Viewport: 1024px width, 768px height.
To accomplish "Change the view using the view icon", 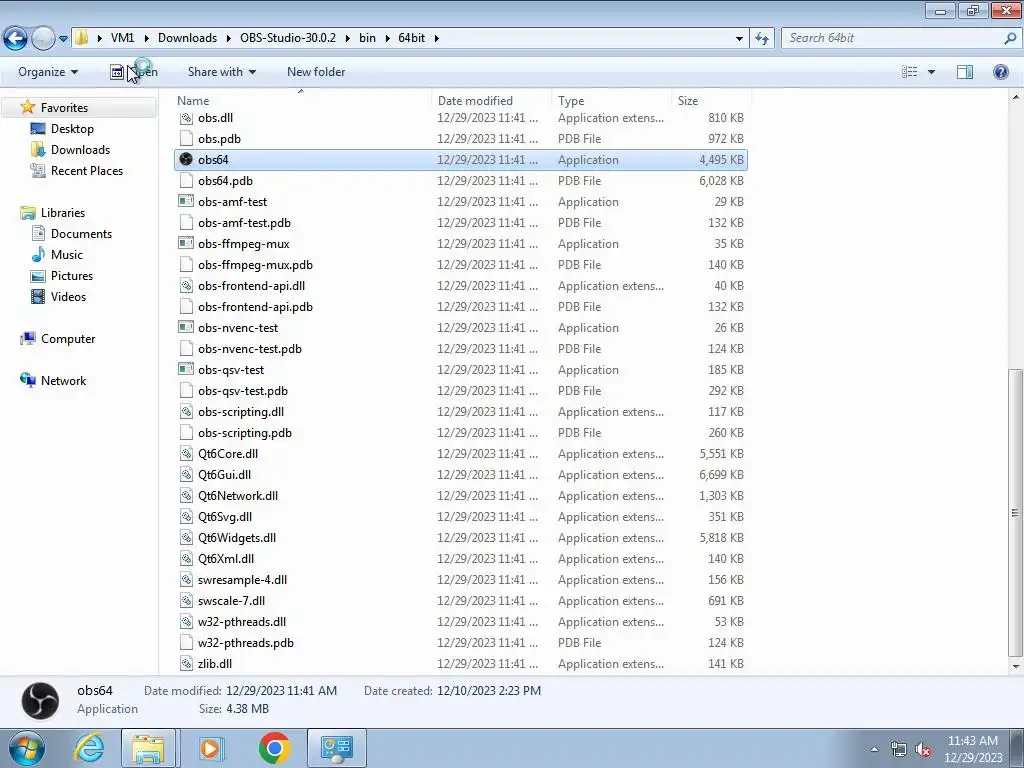I will point(909,72).
